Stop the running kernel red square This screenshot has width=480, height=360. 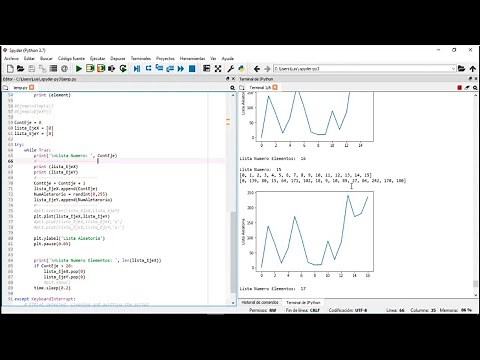[x=459, y=87]
